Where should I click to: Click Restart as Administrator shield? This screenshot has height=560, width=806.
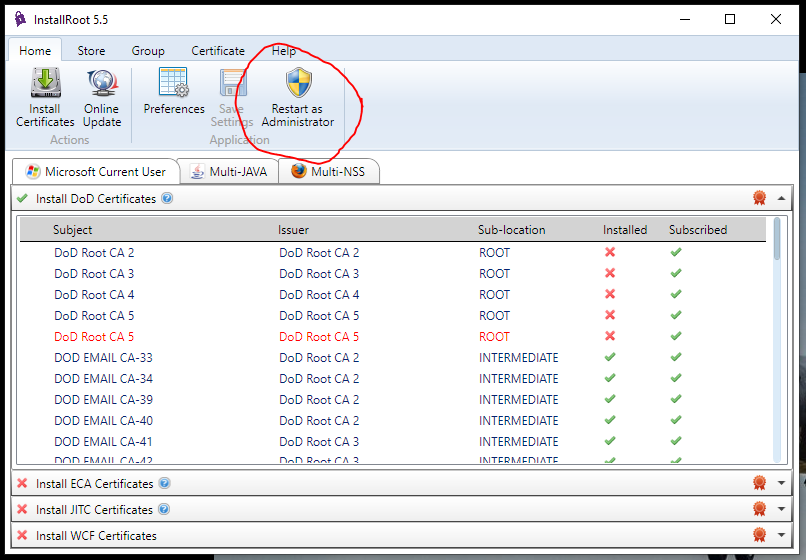point(299,82)
